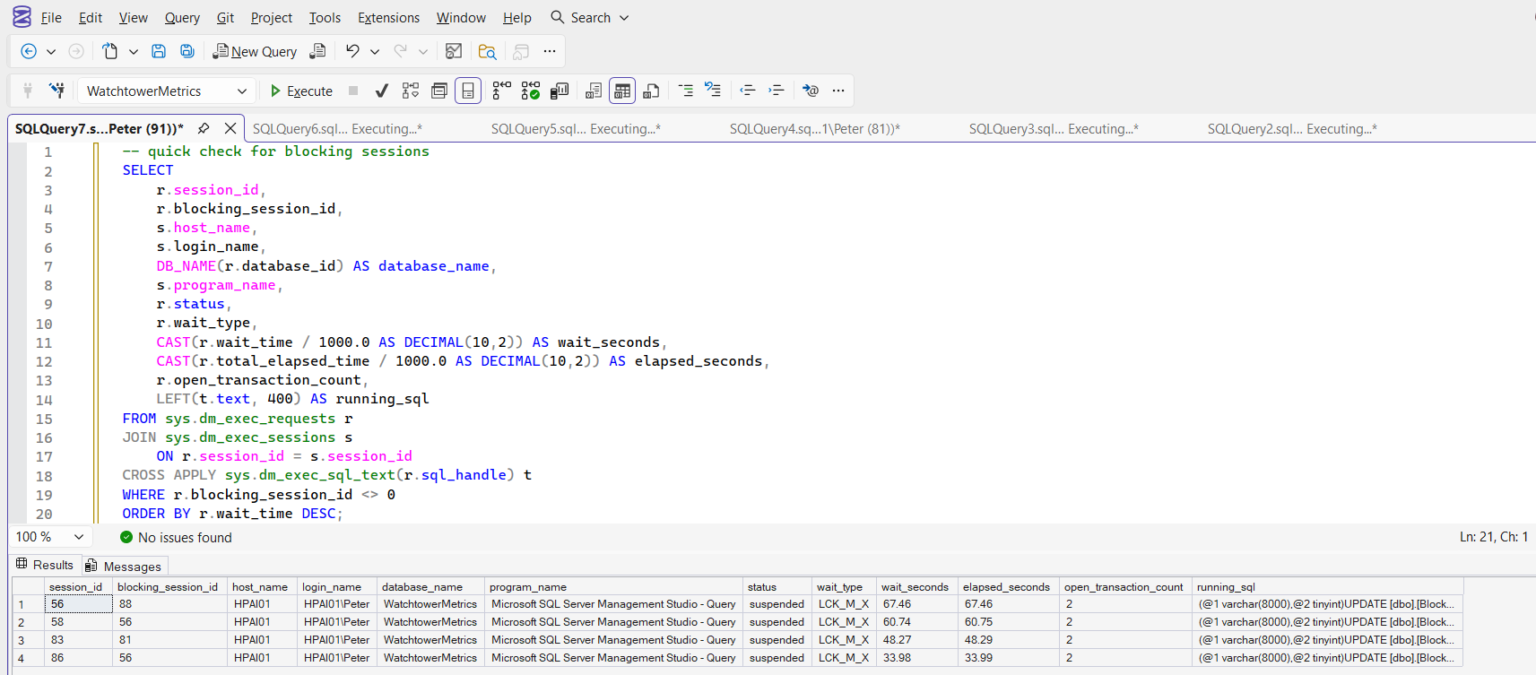Image resolution: width=1536 pixels, height=675 pixels.
Task: Click the Comment Out Selected Lines icon
Action: coord(685,91)
